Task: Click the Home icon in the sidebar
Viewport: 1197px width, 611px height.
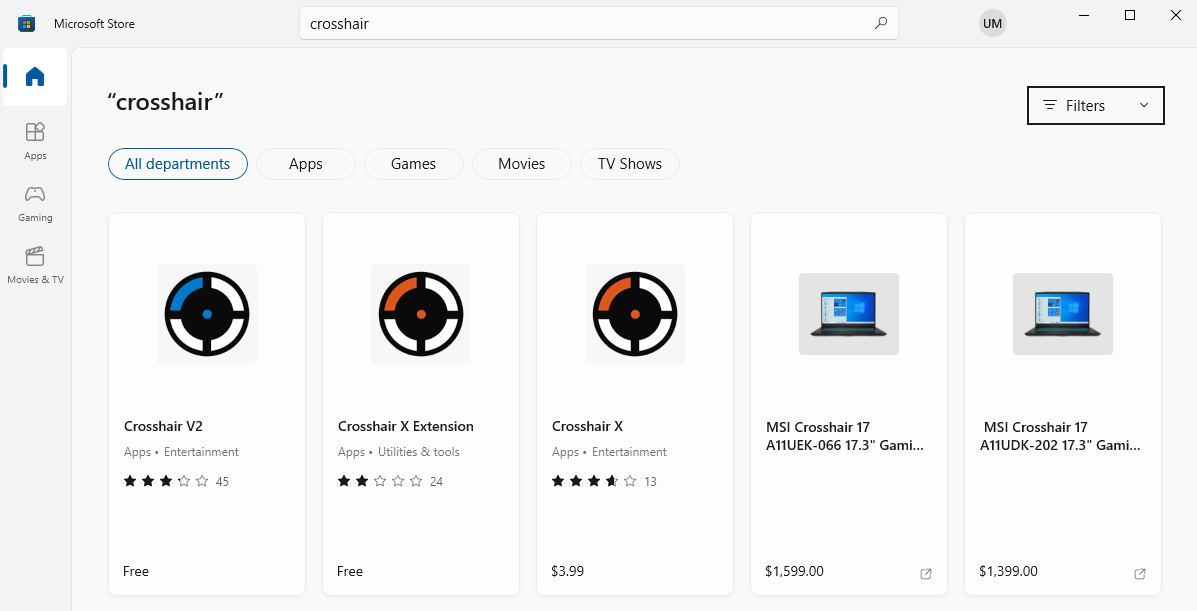Action: click(35, 77)
